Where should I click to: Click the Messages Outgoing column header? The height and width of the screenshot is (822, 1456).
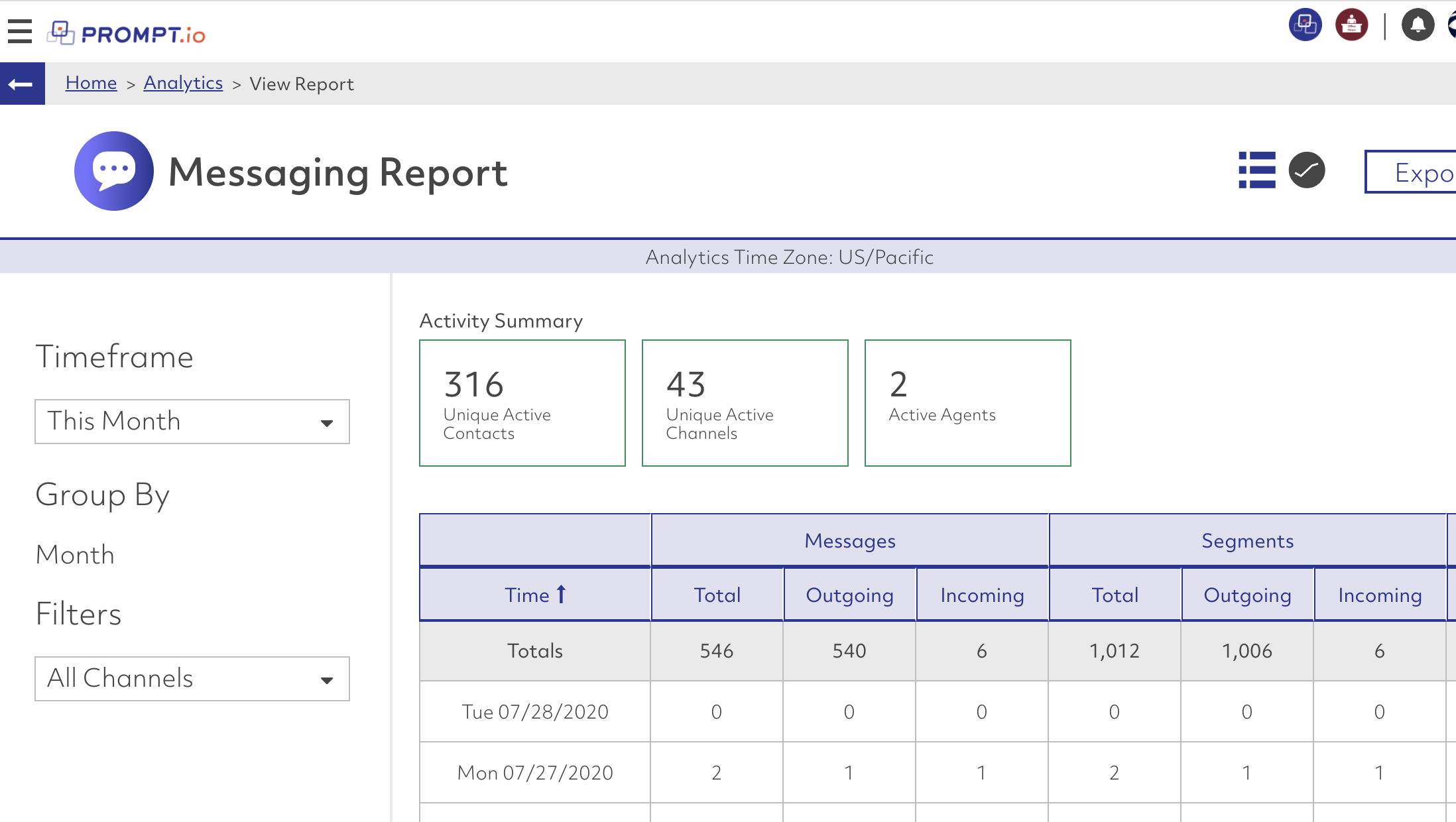point(850,595)
